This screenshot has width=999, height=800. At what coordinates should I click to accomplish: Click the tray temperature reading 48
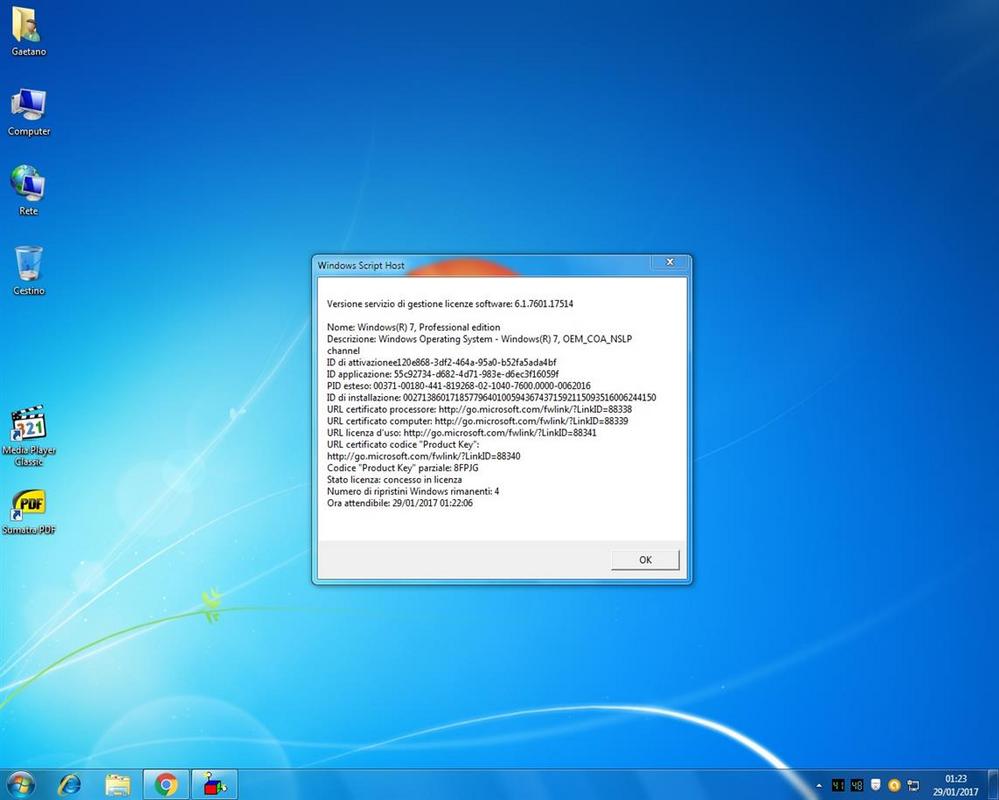point(857,785)
